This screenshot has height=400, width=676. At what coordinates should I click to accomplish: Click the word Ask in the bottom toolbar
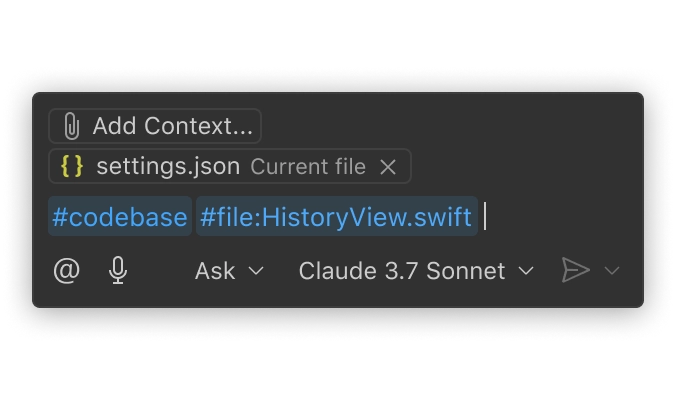tap(215, 270)
